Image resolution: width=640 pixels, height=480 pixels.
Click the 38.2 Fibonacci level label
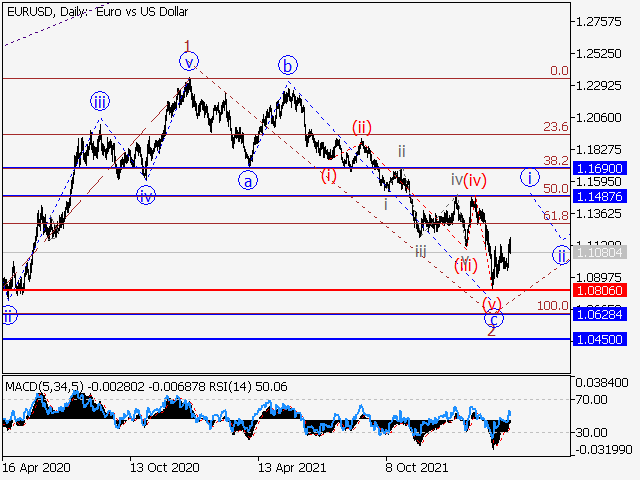point(556,161)
